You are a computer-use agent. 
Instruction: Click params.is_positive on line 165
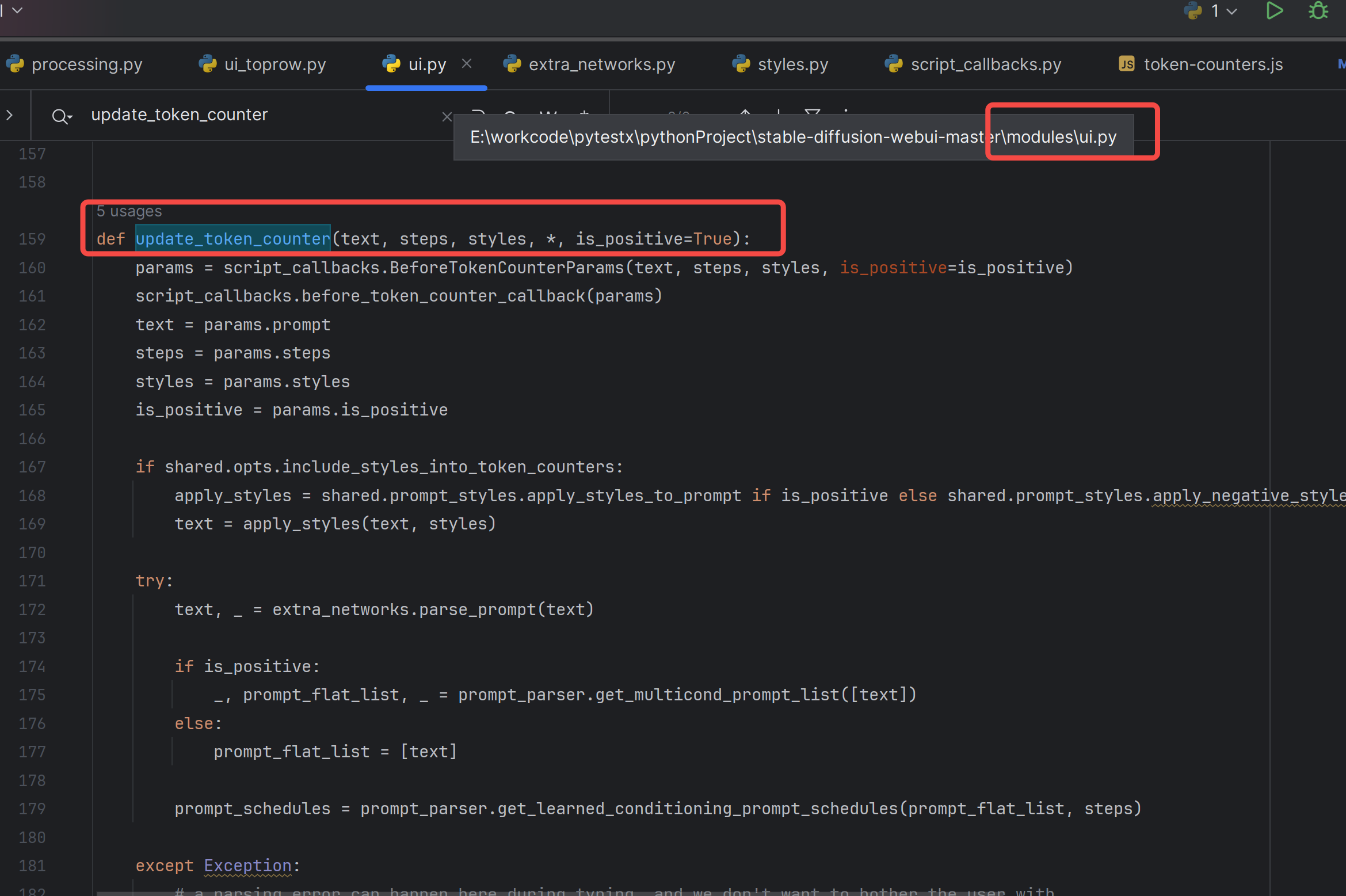tap(360, 410)
